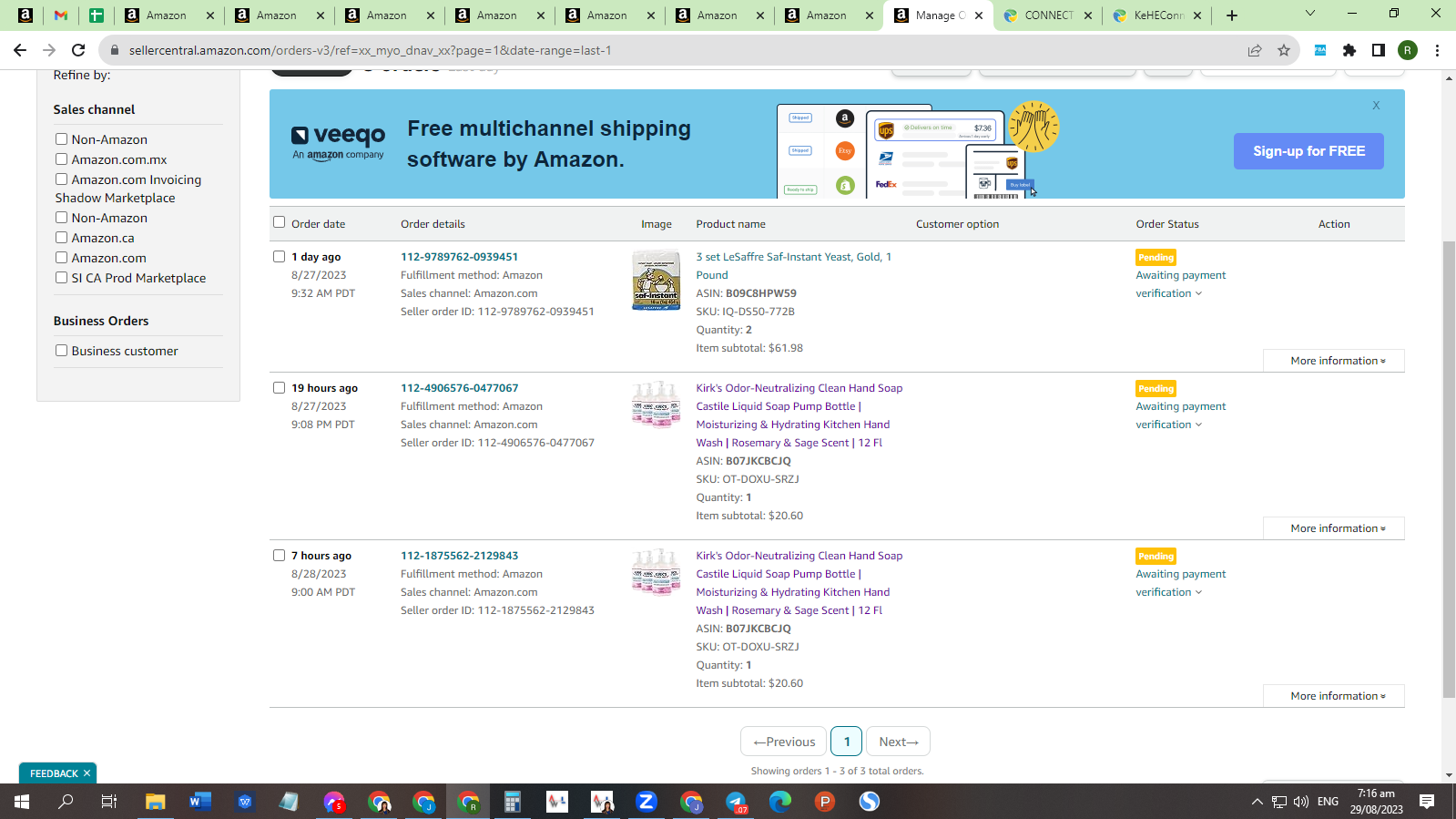
Task: Open order 112-1875562-2129843 details link
Action: point(459,556)
